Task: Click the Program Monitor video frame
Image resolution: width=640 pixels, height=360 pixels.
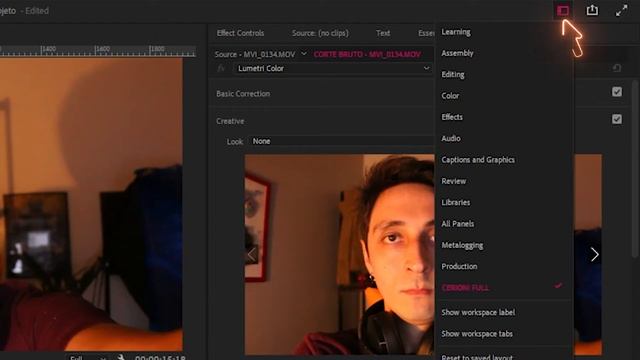Action: coord(91,204)
